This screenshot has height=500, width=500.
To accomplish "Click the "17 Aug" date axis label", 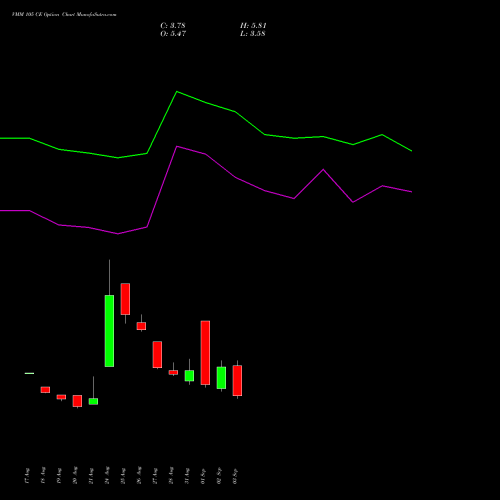I will (27, 476).
